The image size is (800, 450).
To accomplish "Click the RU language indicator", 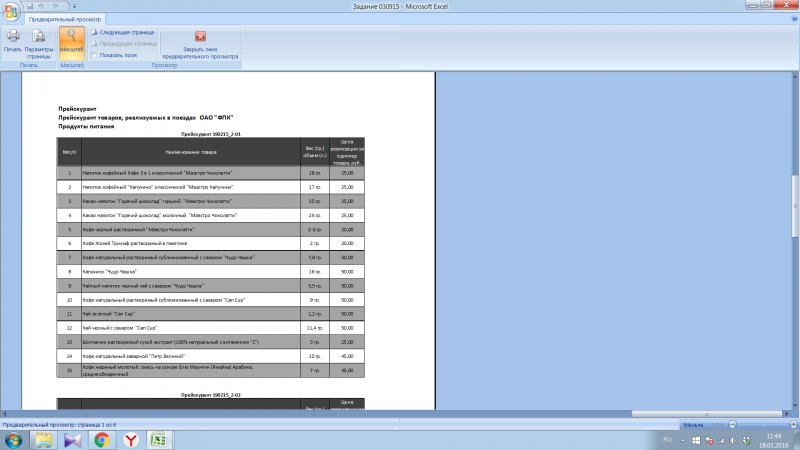I will (x=667, y=439).
